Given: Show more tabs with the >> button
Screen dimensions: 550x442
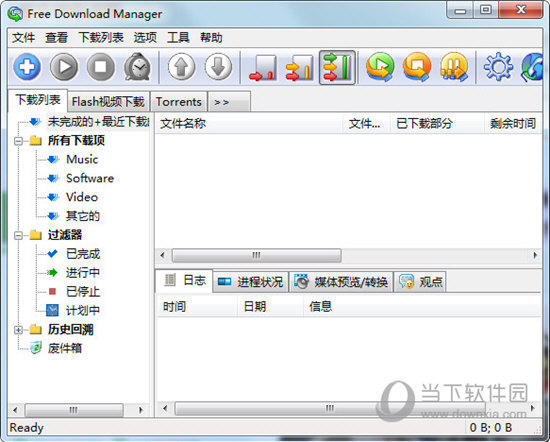Looking at the screenshot, I should click(229, 102).
